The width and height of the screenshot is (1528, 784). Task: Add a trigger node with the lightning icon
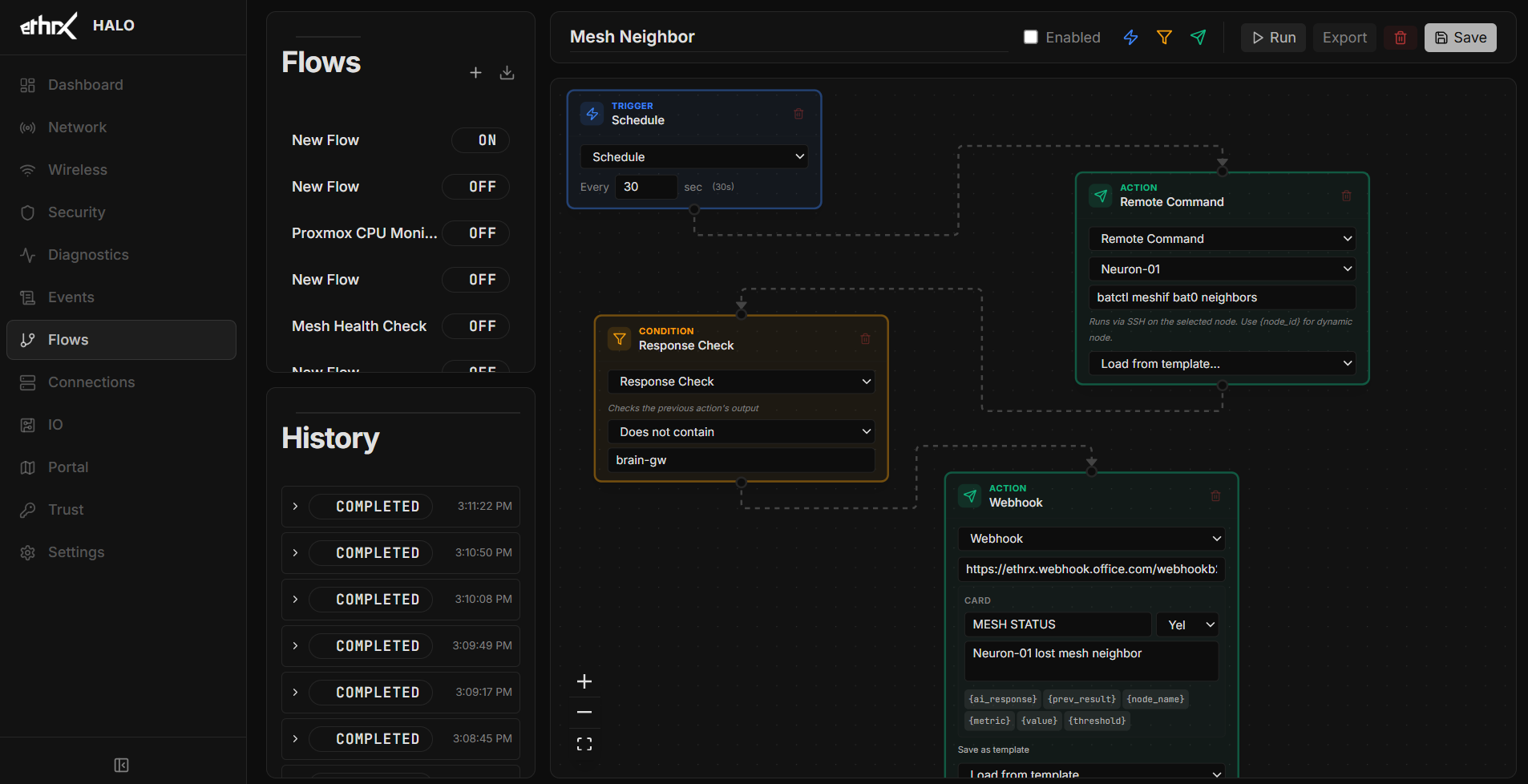(x=1130, y=38)
